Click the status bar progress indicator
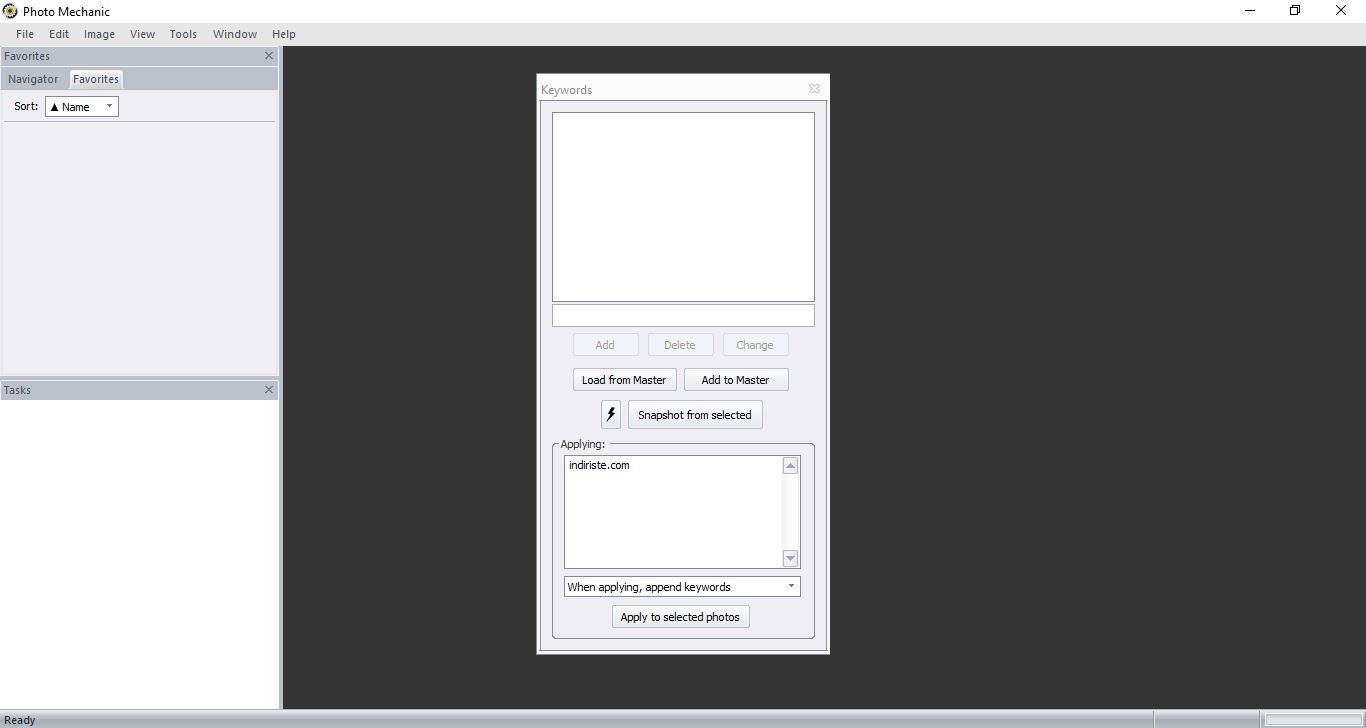 click(x=1313, y=720)
